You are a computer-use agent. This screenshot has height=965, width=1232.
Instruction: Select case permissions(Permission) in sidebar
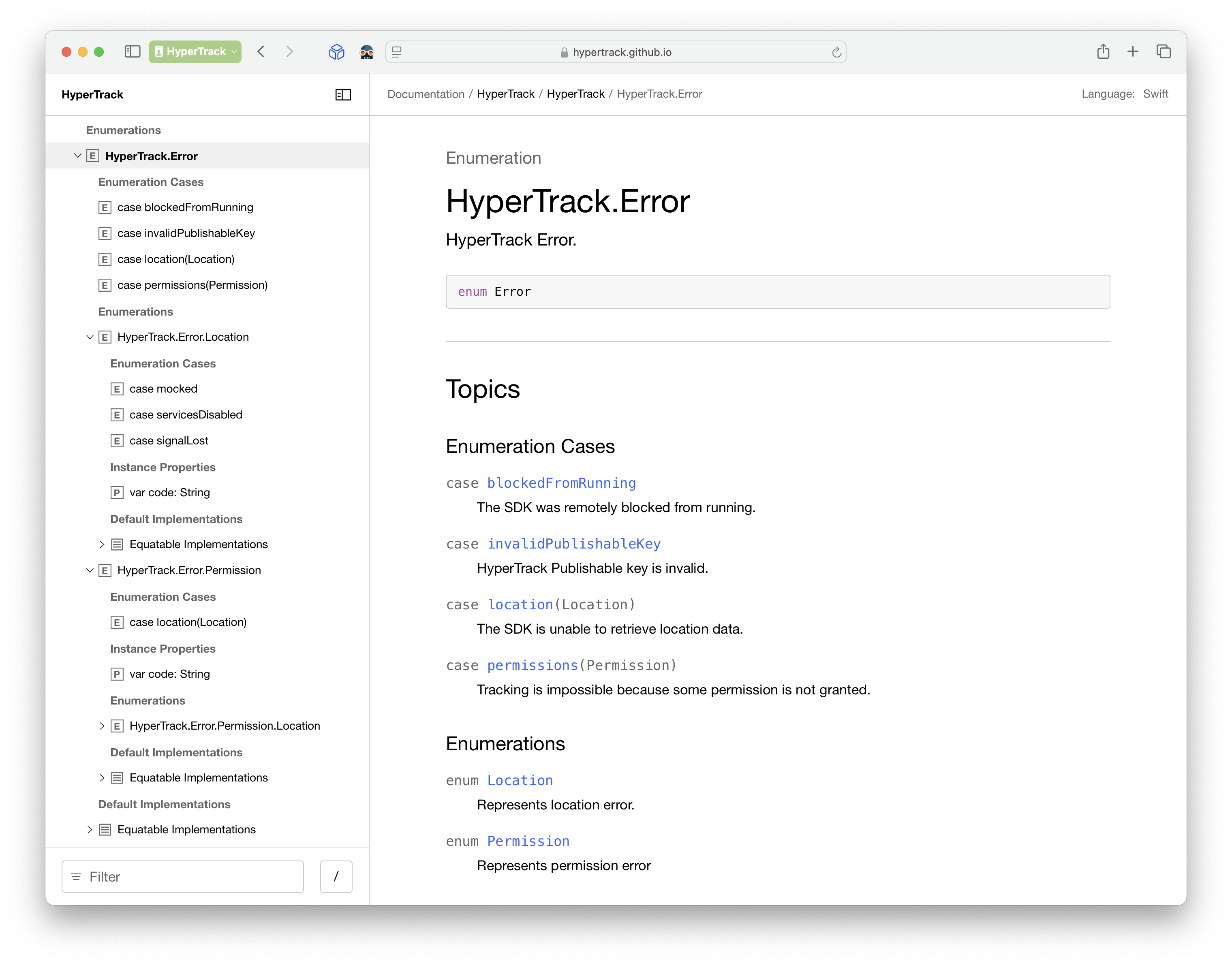click(192, 285)
